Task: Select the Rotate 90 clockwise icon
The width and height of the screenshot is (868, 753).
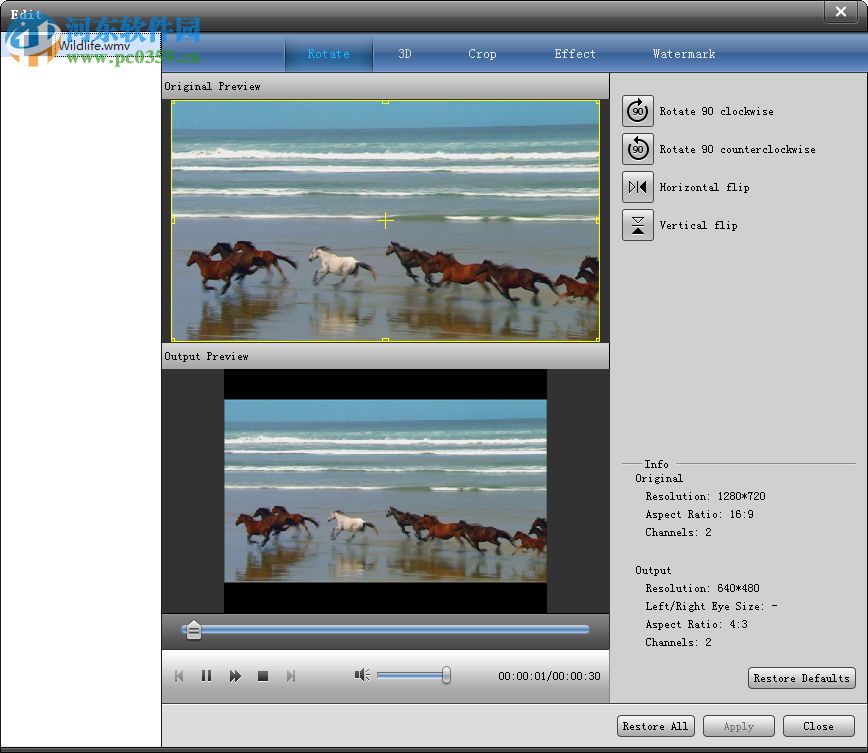Action: click(x=638, y=111)
